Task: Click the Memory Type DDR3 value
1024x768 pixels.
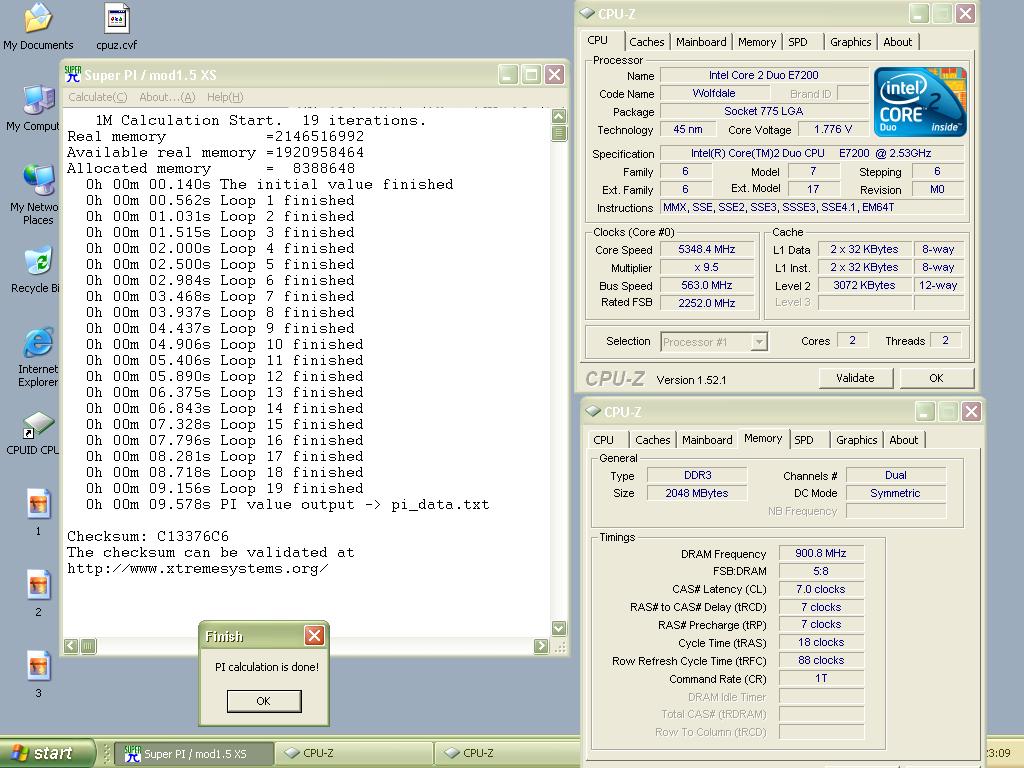Action: coord(697,475)
